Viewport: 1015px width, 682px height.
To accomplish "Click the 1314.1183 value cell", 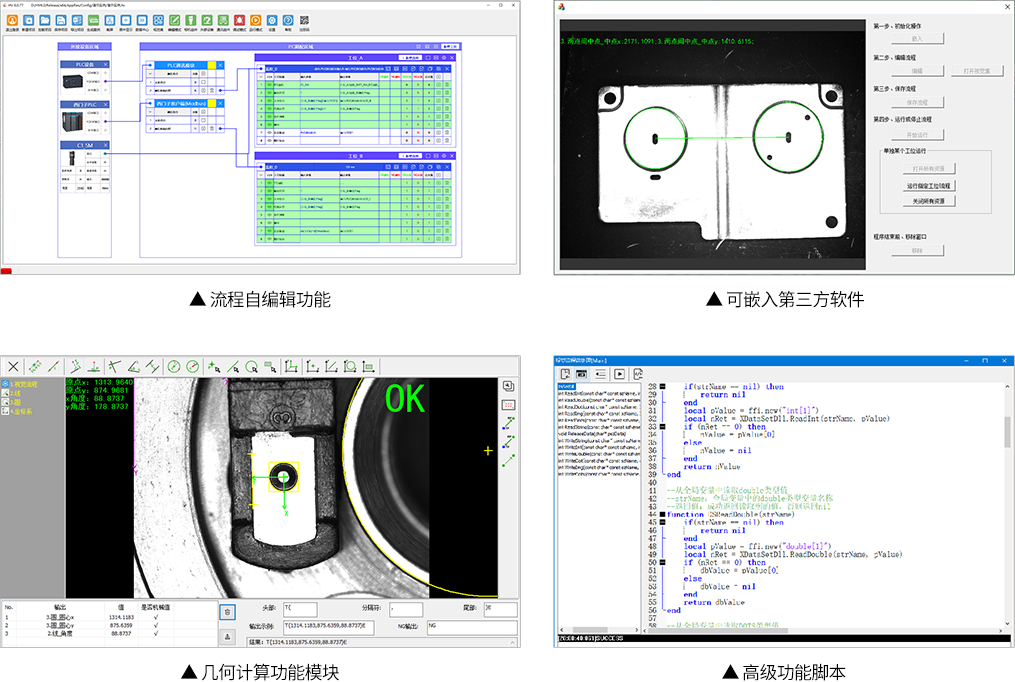I will click(x=121, y=617).
